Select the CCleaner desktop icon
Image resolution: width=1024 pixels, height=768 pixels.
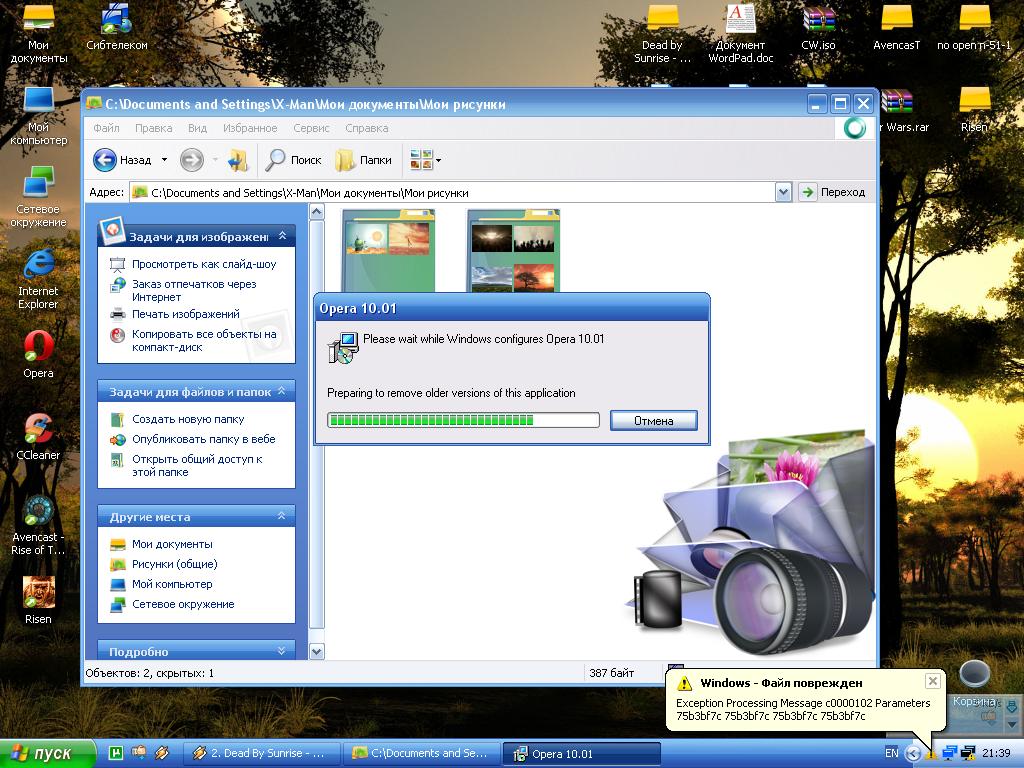point(38,429)
